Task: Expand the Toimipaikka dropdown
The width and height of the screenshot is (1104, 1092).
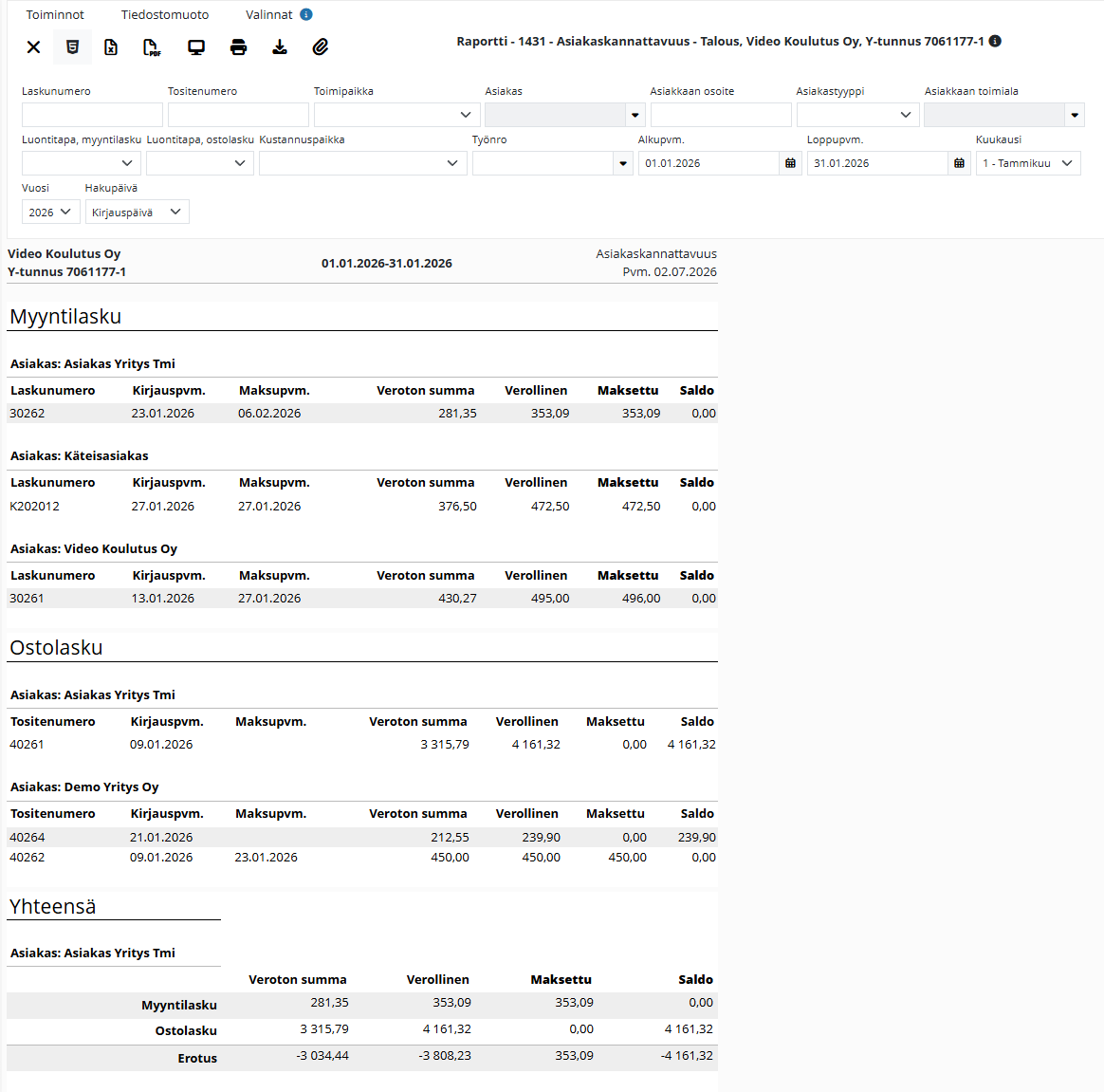Action: pos(397,115)
